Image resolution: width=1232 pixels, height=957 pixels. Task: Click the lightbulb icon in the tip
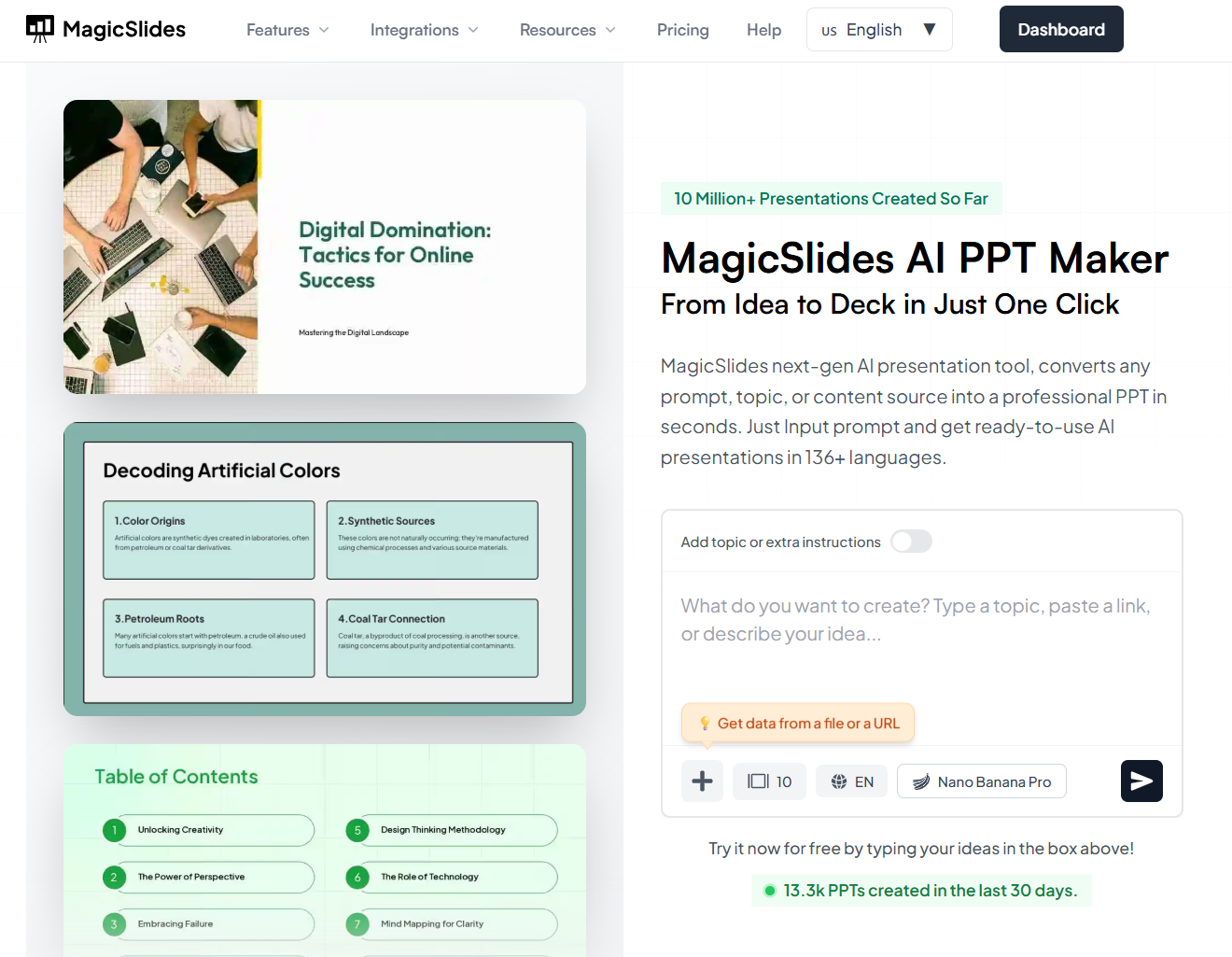coord(705,724)
